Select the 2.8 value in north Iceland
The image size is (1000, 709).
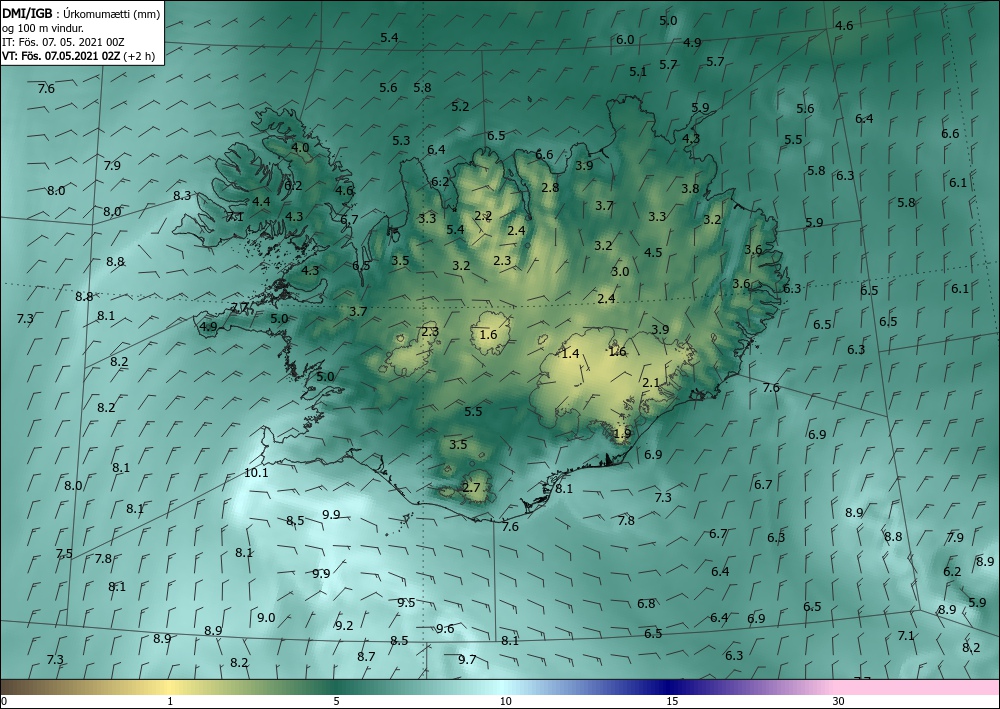tap(550, 187)
